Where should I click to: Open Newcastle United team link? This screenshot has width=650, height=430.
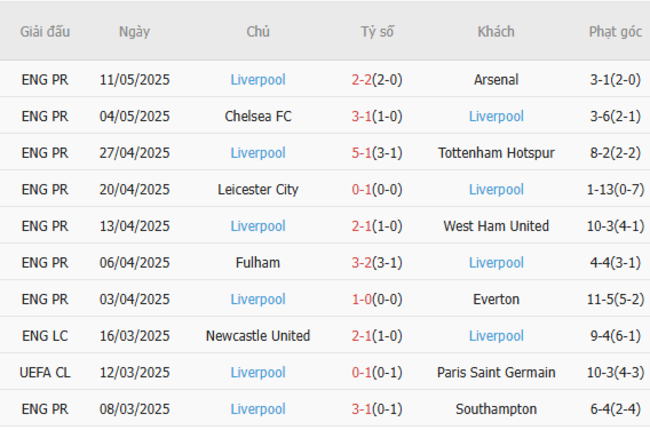click(258, 336)
